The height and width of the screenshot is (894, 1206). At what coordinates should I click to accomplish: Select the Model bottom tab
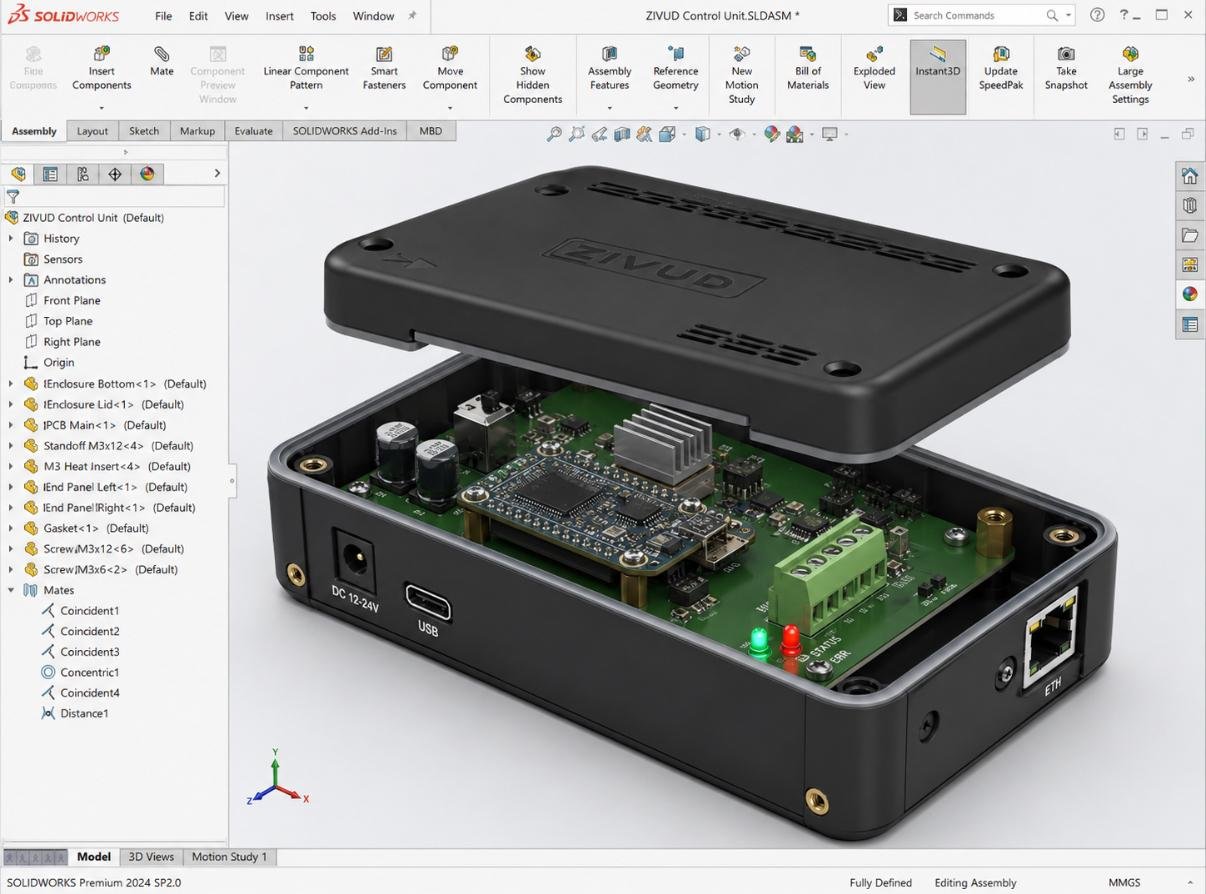(94, 857)
